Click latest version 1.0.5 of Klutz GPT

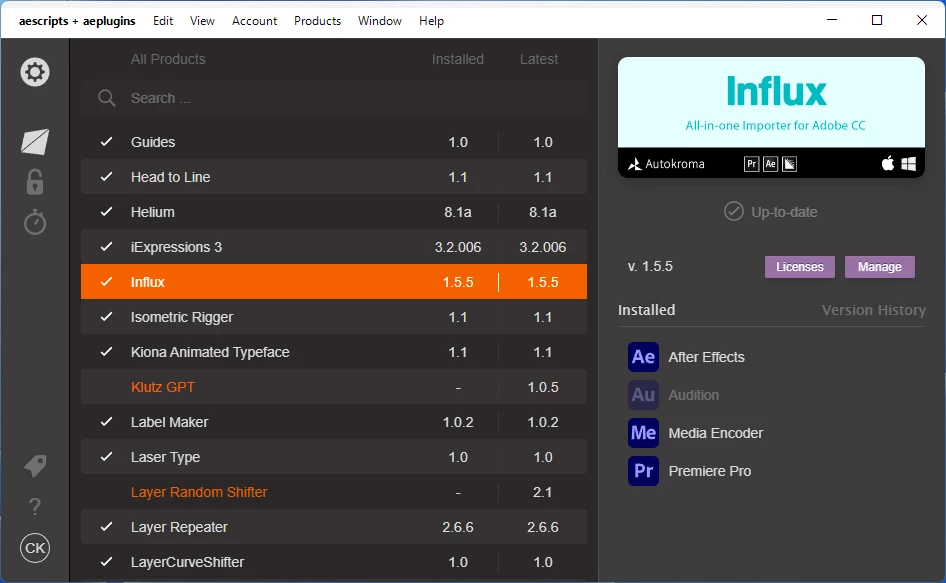[543, 387]
